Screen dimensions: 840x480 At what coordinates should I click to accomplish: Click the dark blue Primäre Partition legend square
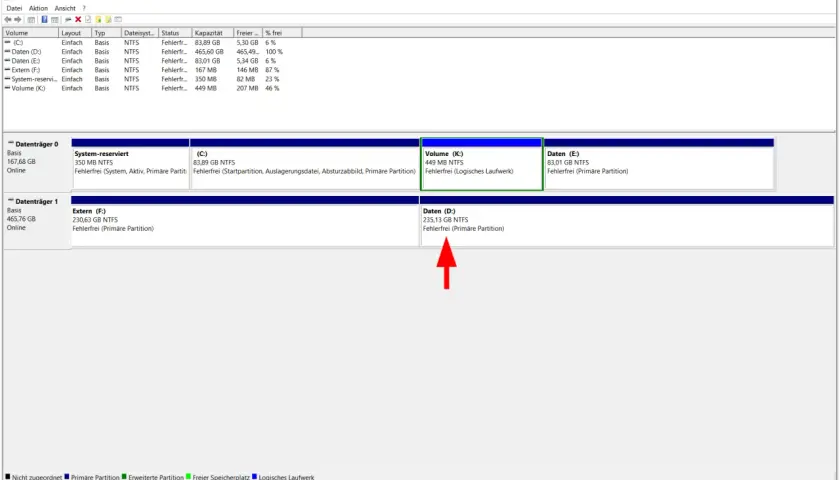tap(66, 476)
